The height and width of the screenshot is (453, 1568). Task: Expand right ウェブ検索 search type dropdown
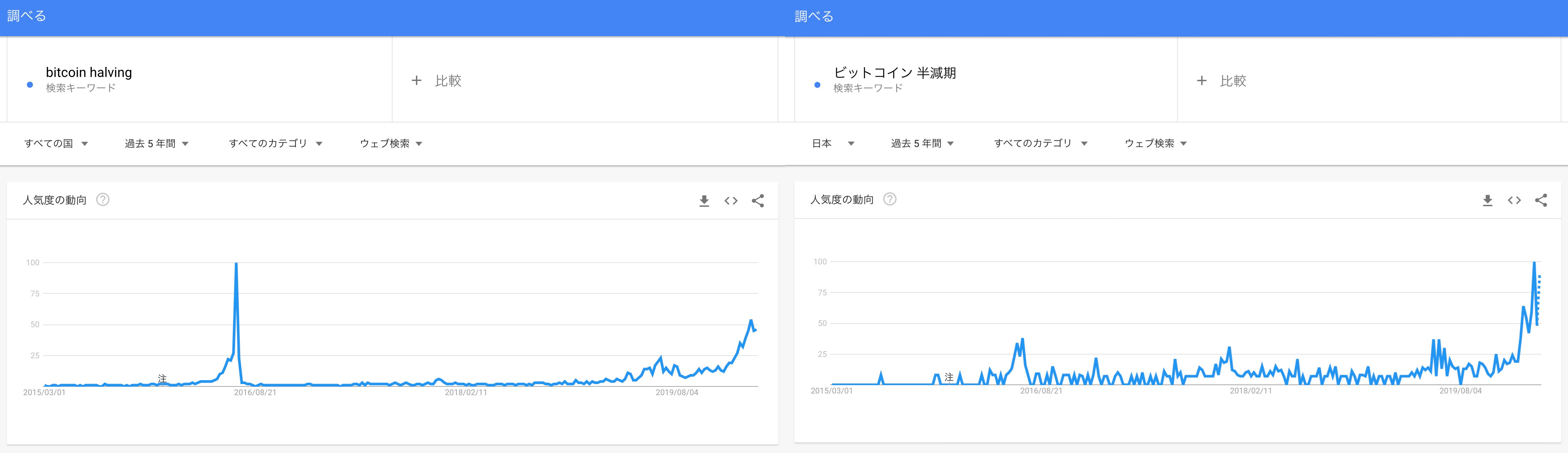click(x=1155, y=144)
